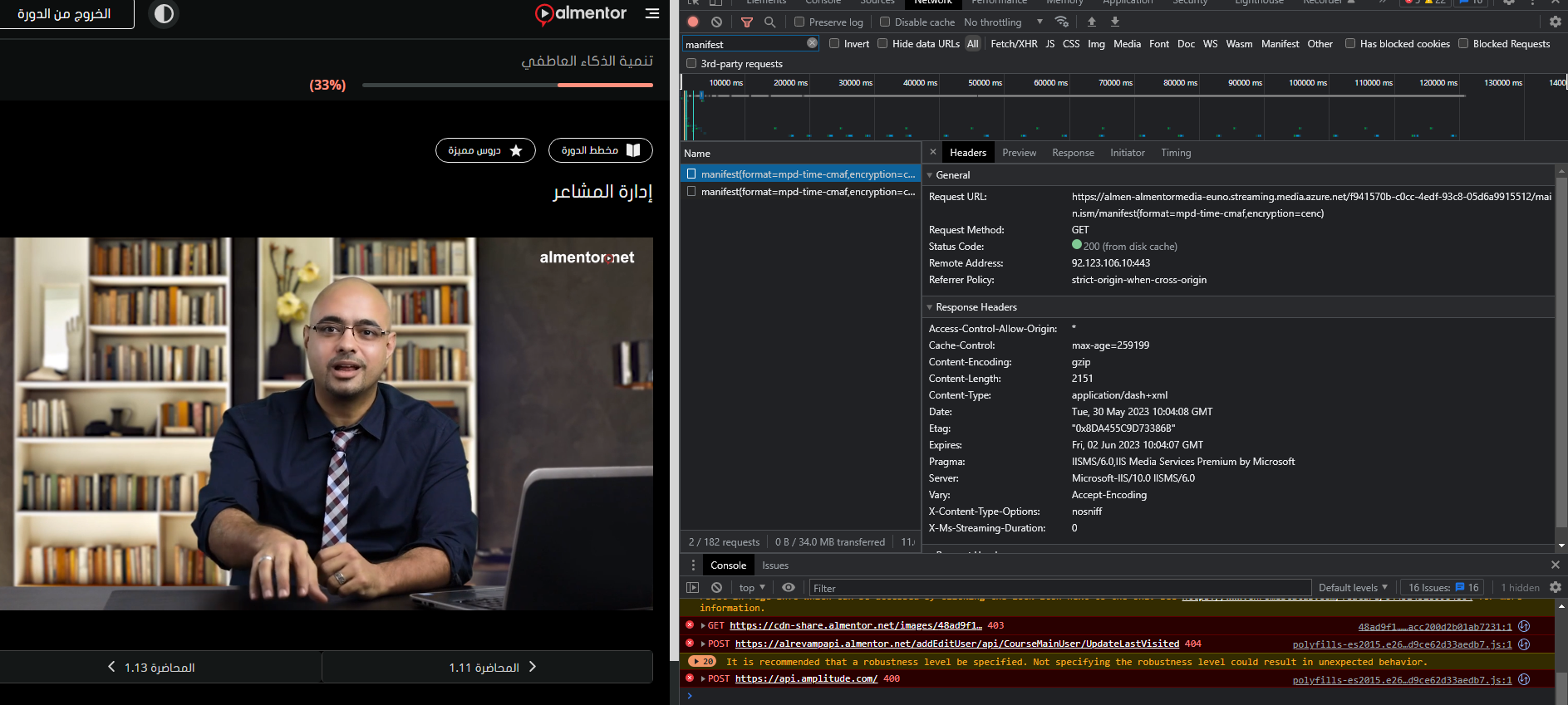Close the console drawer
The image size is (1568, 705).
point(1556,565)
